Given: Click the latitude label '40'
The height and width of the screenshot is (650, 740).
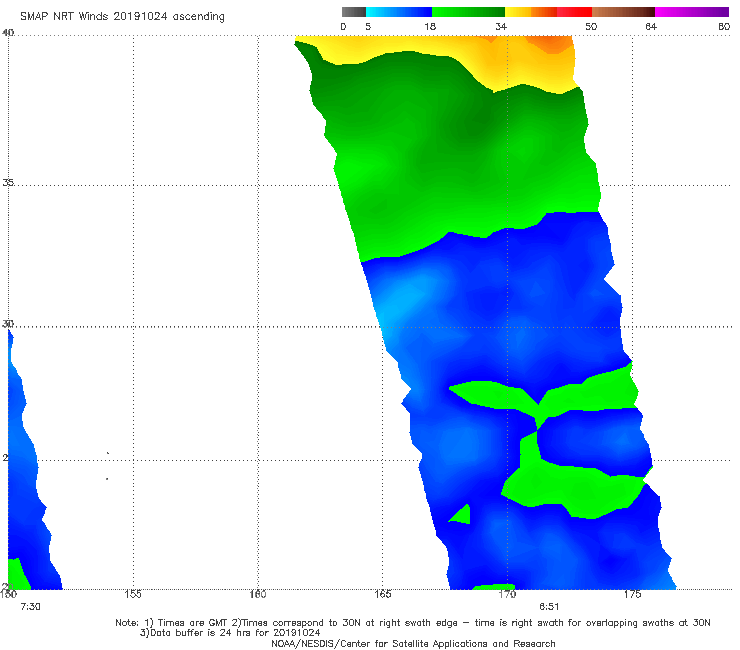Looking at the screenshot, I should 8,33.
